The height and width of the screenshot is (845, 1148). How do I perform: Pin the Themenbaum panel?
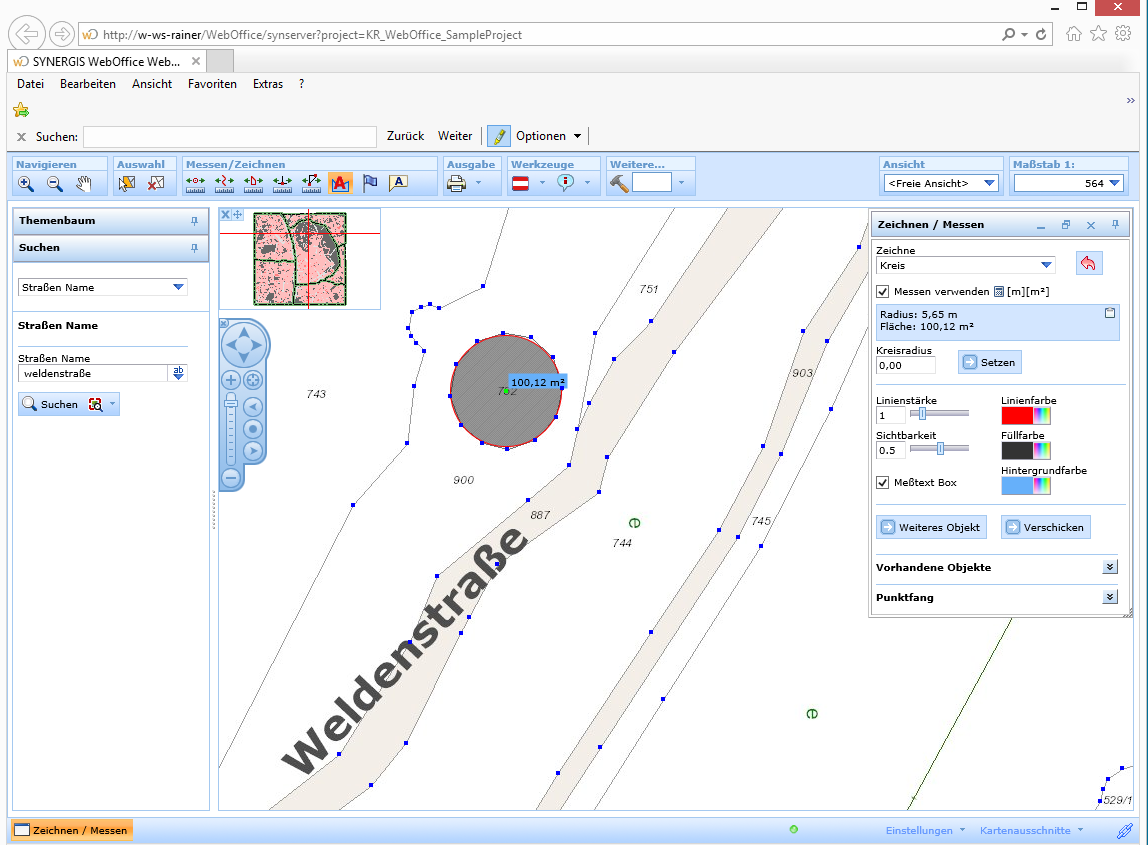pyautogui.click(x=193, y=221)
